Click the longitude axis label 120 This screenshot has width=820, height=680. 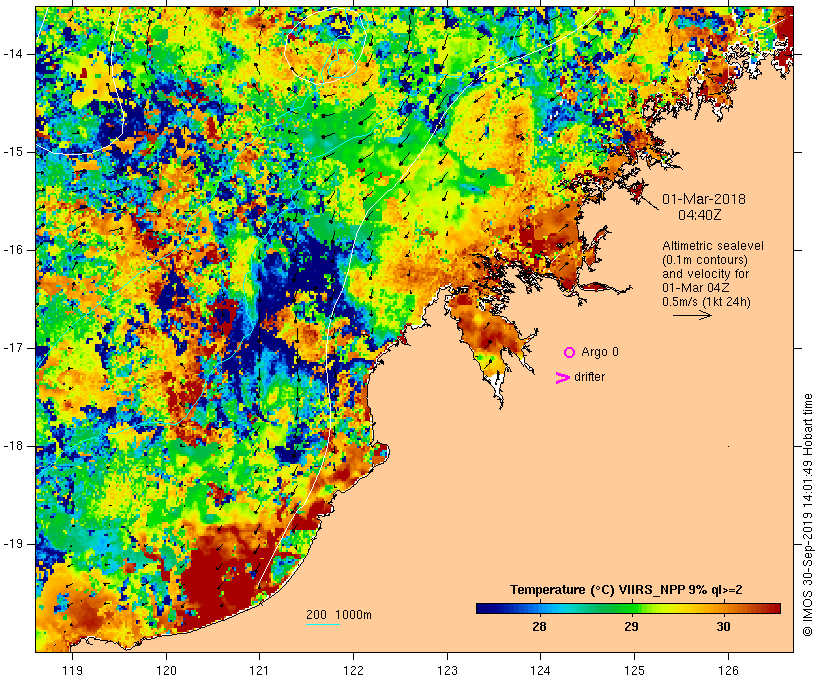(166, 671)
